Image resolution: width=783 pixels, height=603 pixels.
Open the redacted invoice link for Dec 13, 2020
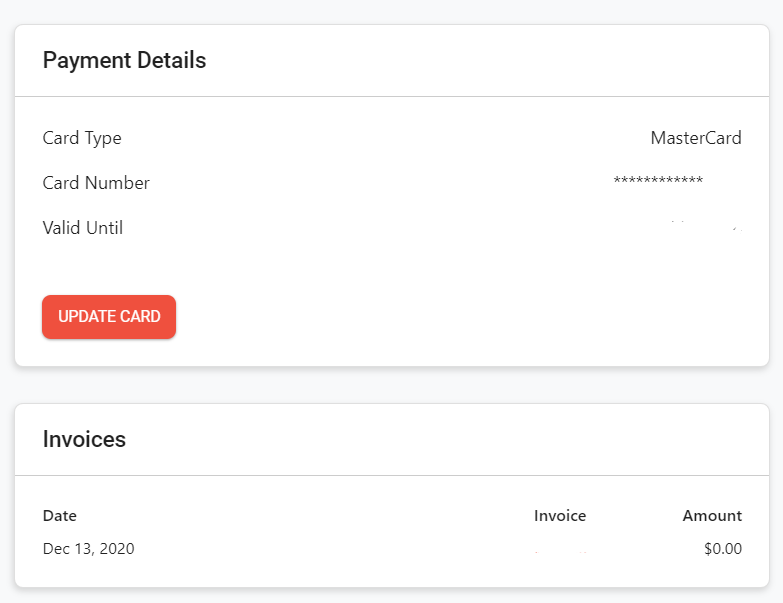560,549
